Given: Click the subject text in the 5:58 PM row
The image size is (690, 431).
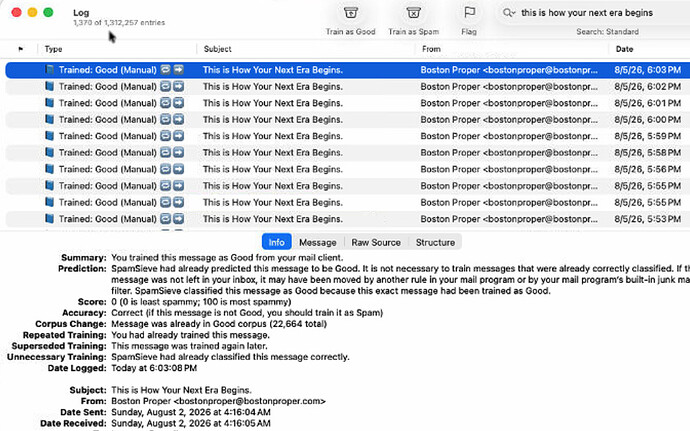Looking at the screenshot, I should (272, 152).
